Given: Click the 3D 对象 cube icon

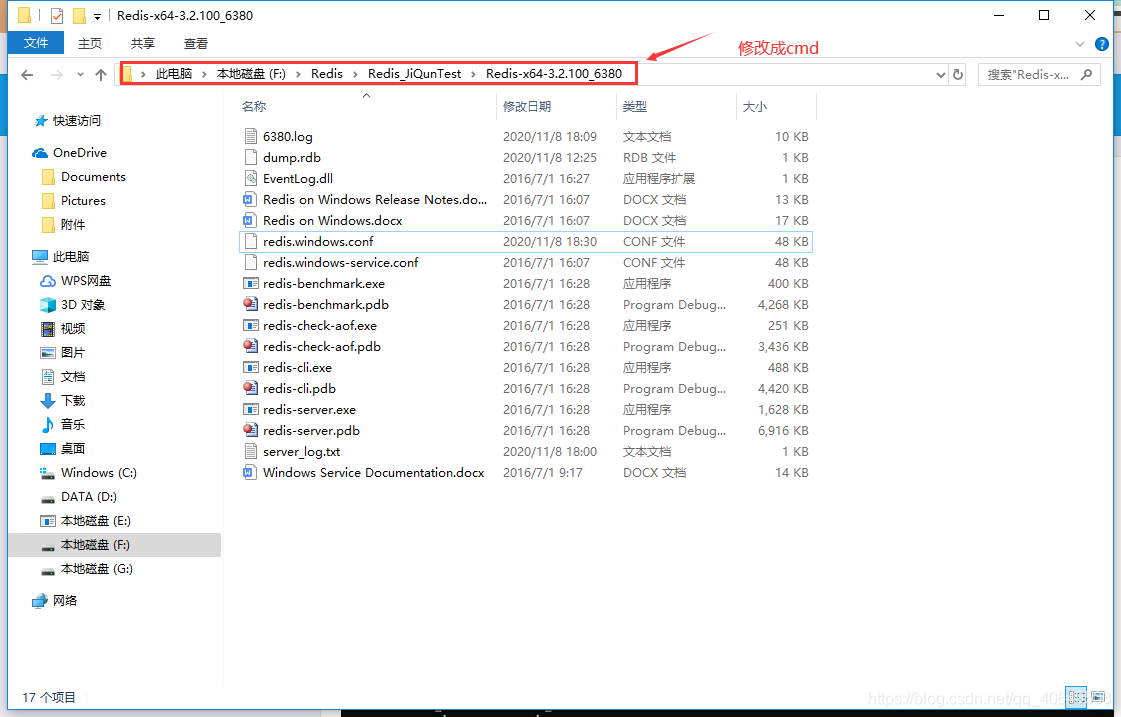Looking at the screenshot, I should click(x=48, y=305).
